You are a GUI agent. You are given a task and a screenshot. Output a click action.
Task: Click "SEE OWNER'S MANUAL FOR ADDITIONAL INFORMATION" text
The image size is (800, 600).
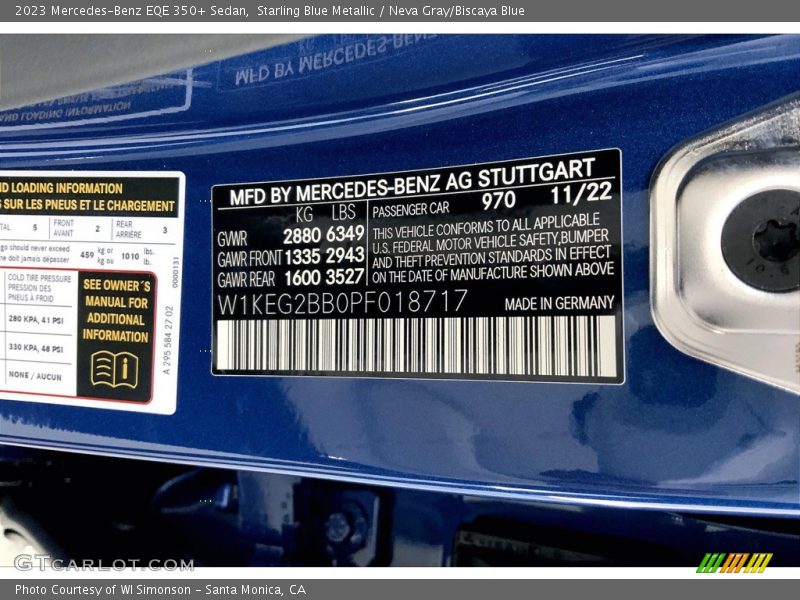[x=116, y=310]
